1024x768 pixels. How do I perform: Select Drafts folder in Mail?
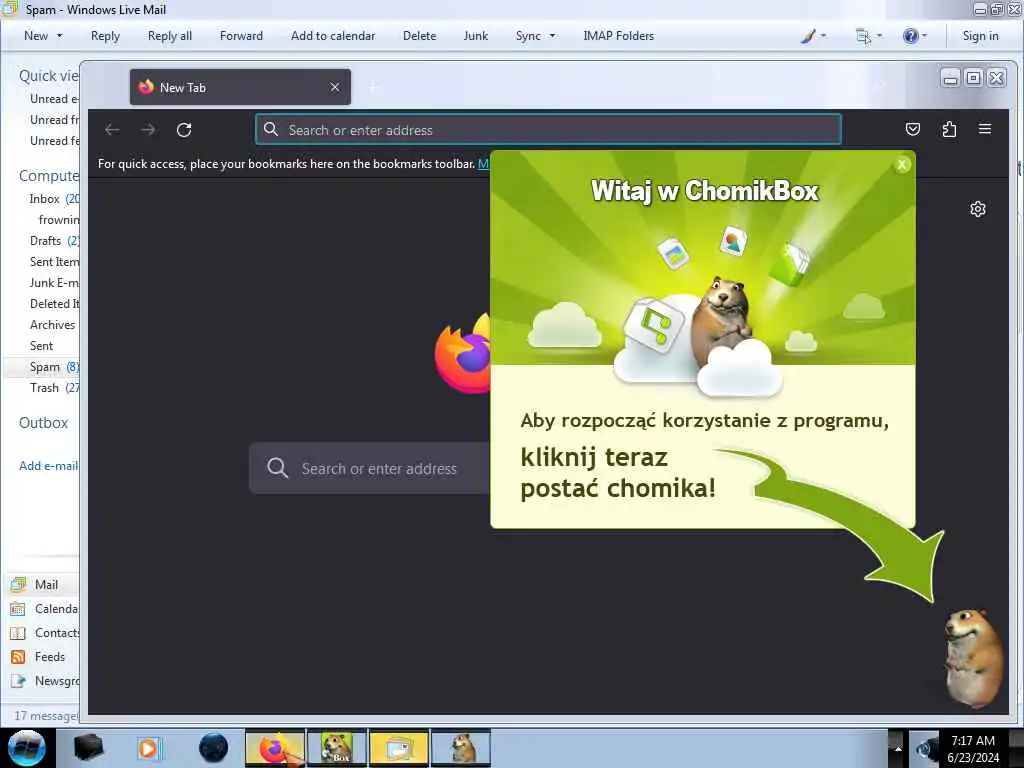pos(45,240)
